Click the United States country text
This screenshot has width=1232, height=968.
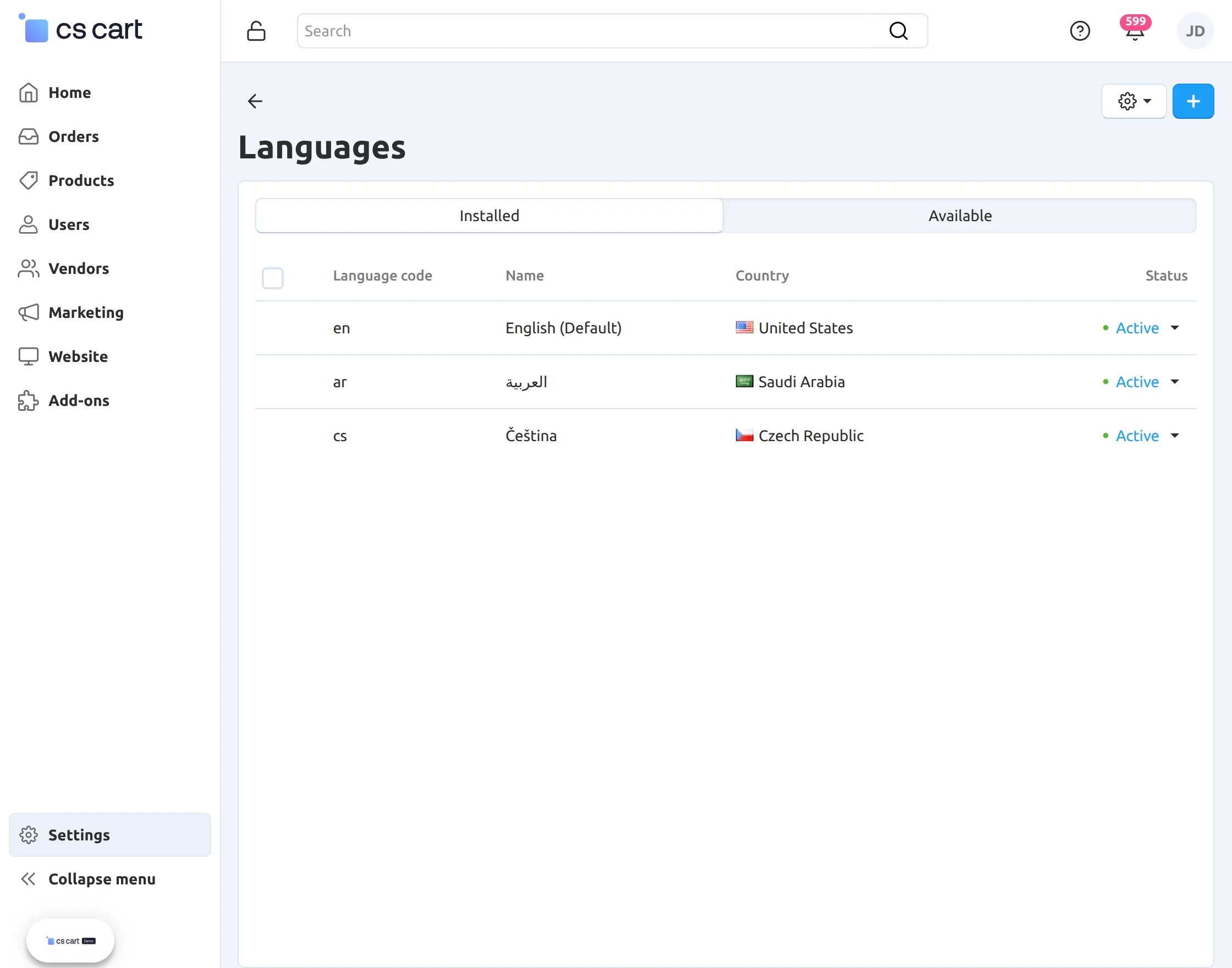coord(805,328)
